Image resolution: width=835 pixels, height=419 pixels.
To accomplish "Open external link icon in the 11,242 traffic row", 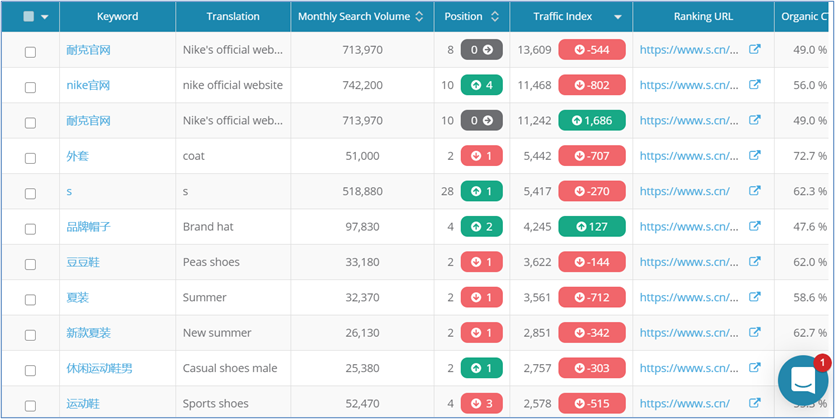I will (x=755, y=120).
